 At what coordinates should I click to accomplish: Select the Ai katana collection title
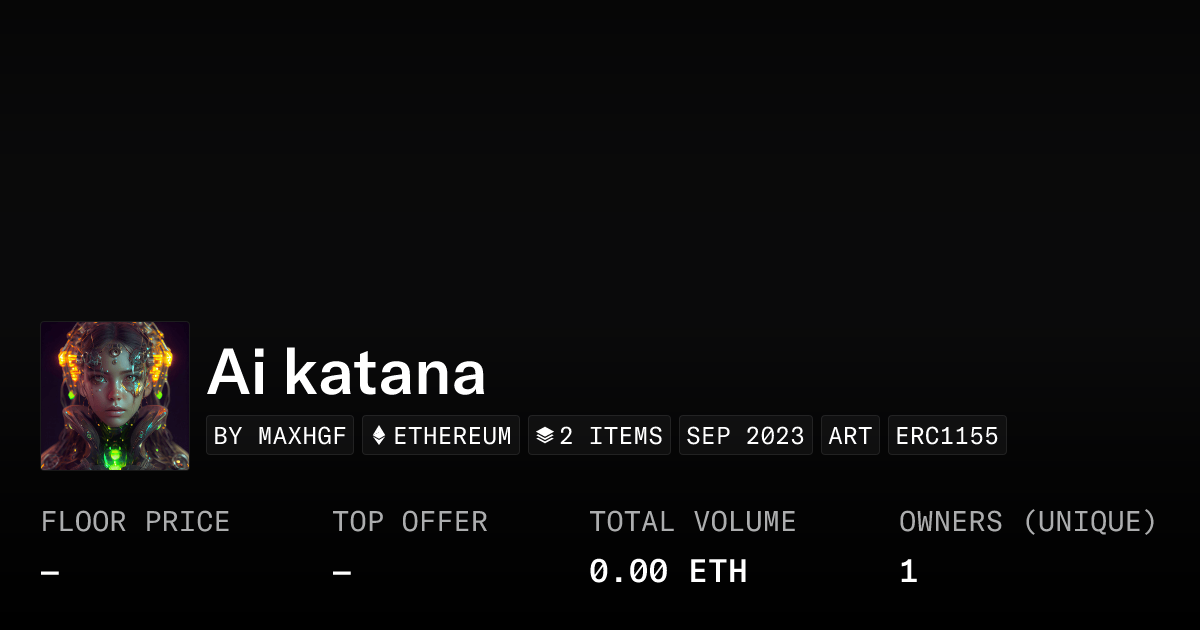(346, 373)
